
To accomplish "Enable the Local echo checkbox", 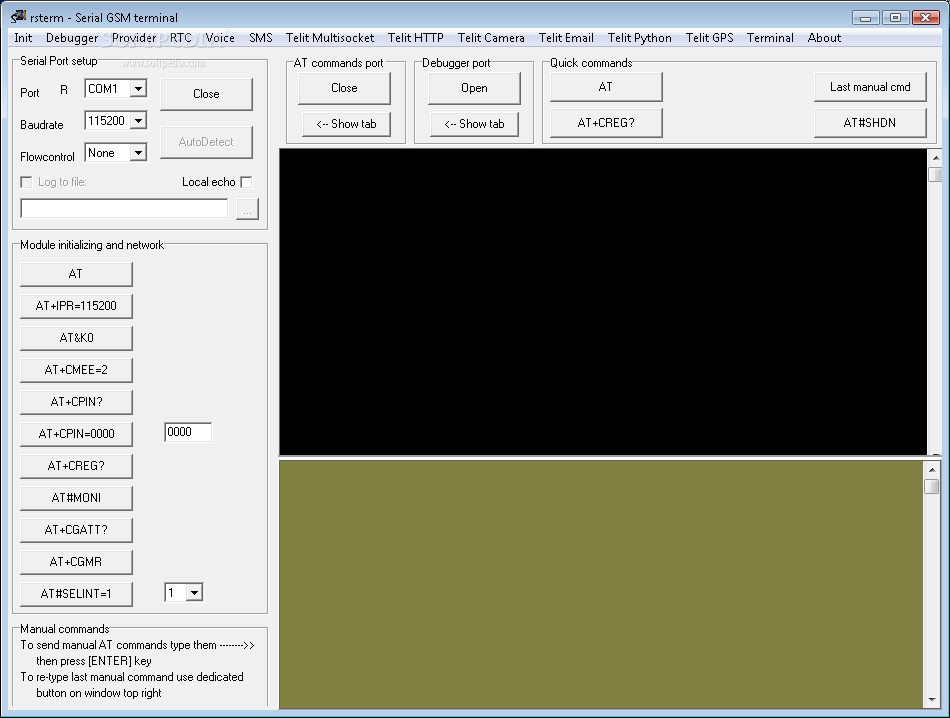I will coord(246,182).
